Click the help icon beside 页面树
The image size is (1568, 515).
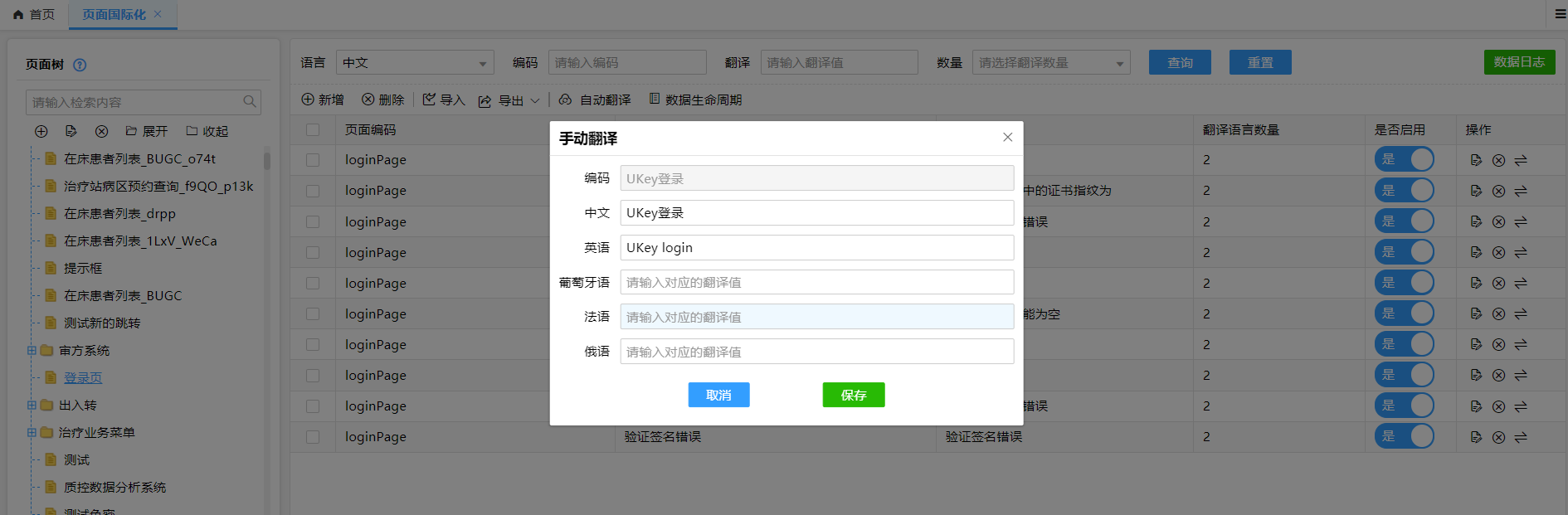tap(80, 65)
